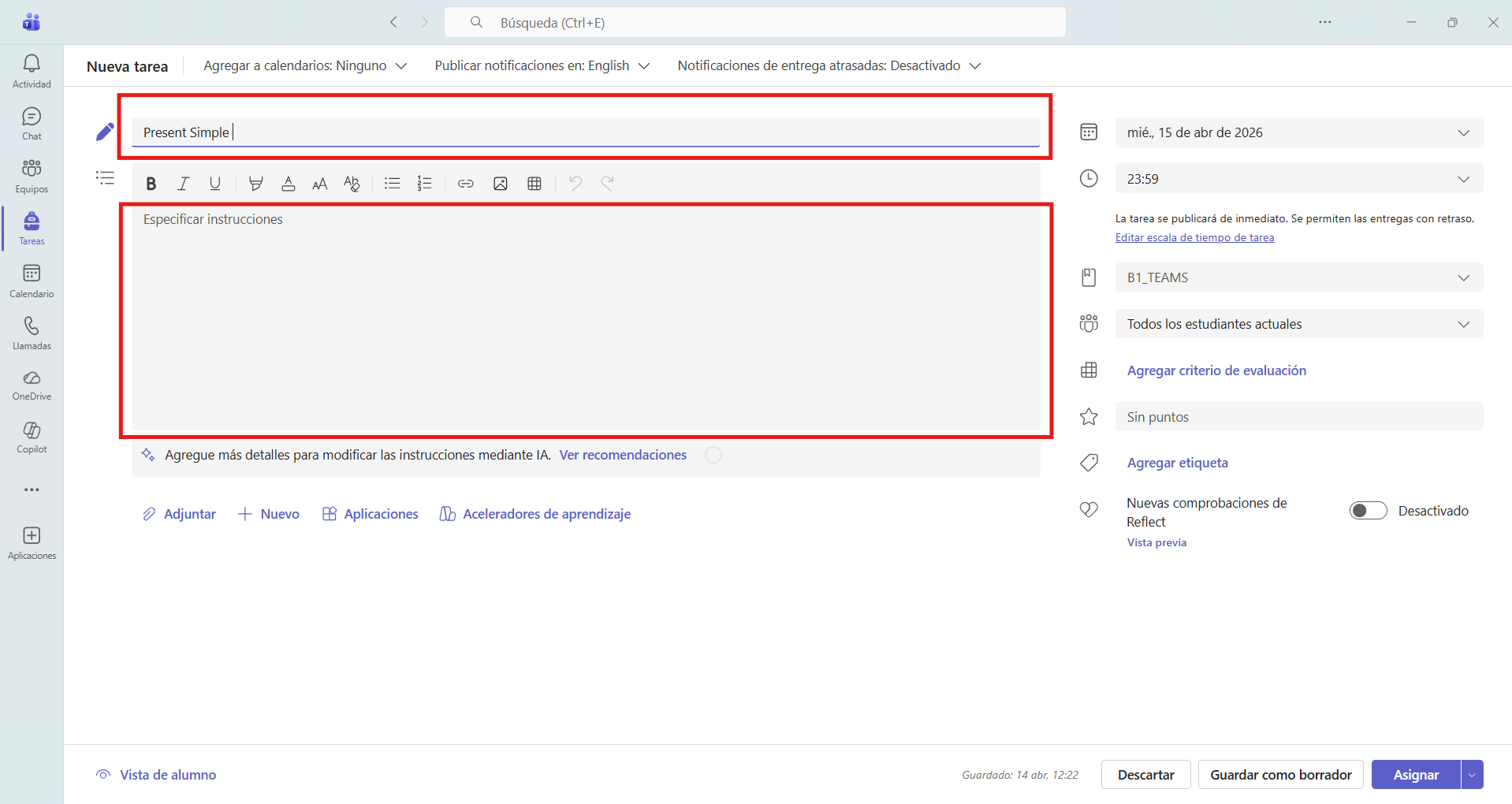Click Adjuntar to attach a file
The image size is (1512, 804).
(x=179, y=514)
